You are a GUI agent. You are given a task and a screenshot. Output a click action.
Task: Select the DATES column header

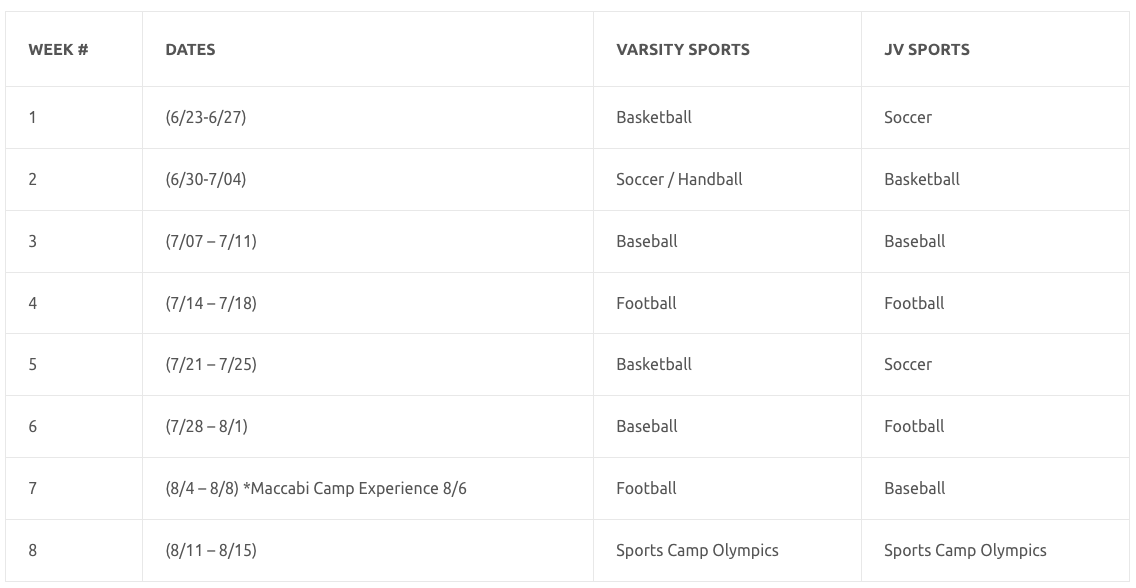[190, 49]
